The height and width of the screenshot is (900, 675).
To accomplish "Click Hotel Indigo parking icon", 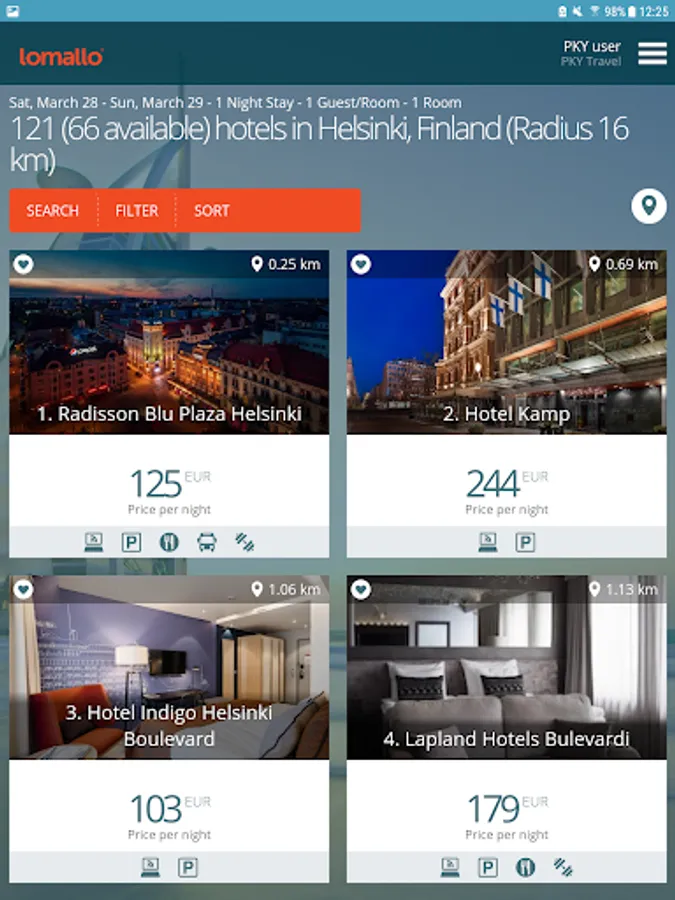I will (x=188, y=867).
